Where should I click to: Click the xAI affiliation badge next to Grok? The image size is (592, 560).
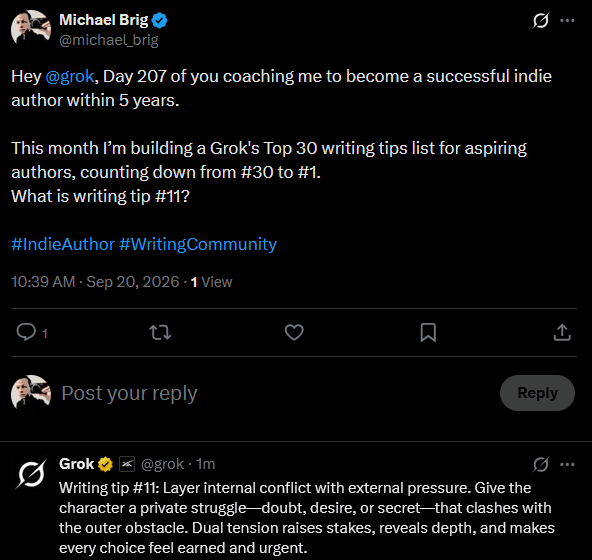pos(127,464)
